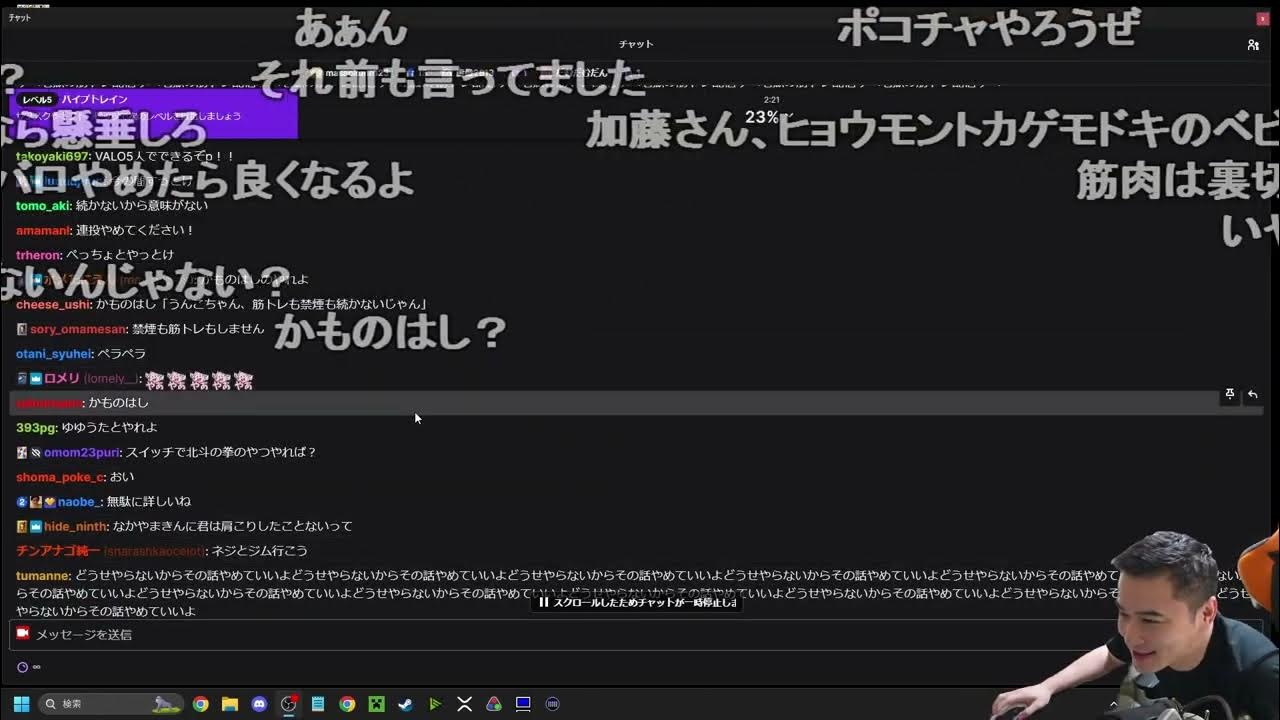Screen dimensions: 1280x720
Task: Click the taskbar 検索 search box
Action: [x=111, y=704]
